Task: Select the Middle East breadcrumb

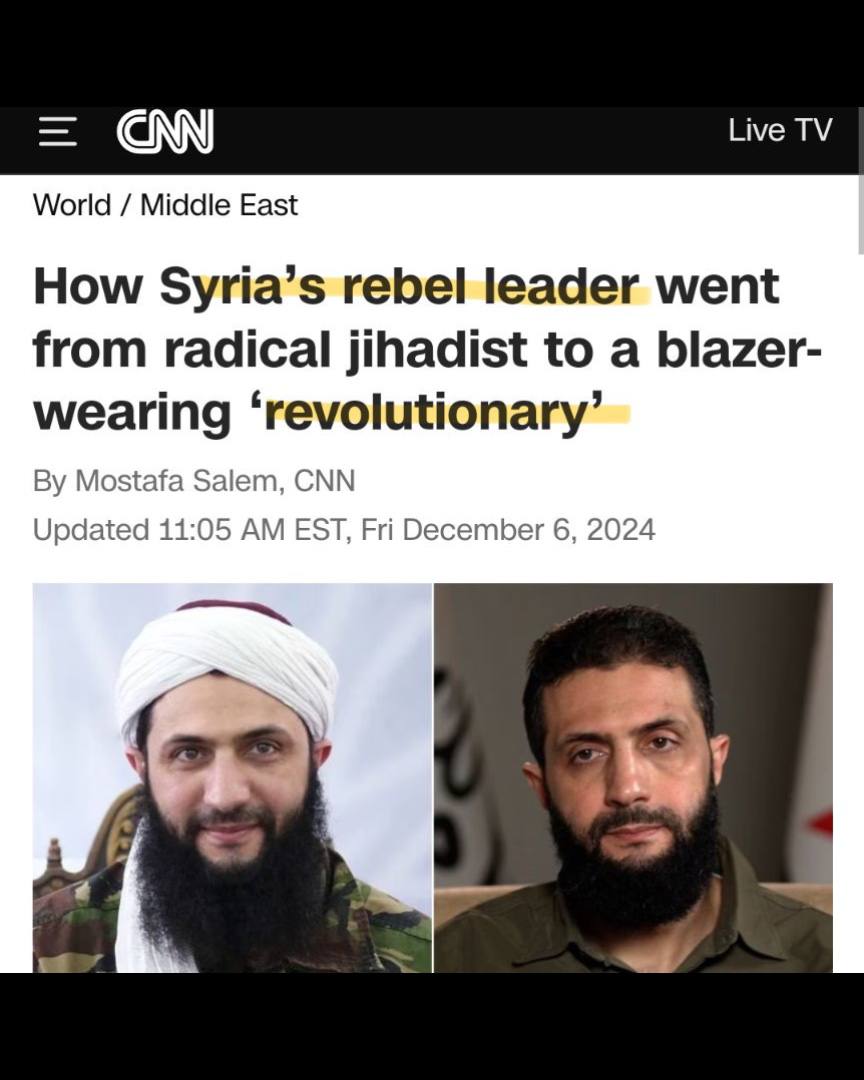Action: click(219, 205)
